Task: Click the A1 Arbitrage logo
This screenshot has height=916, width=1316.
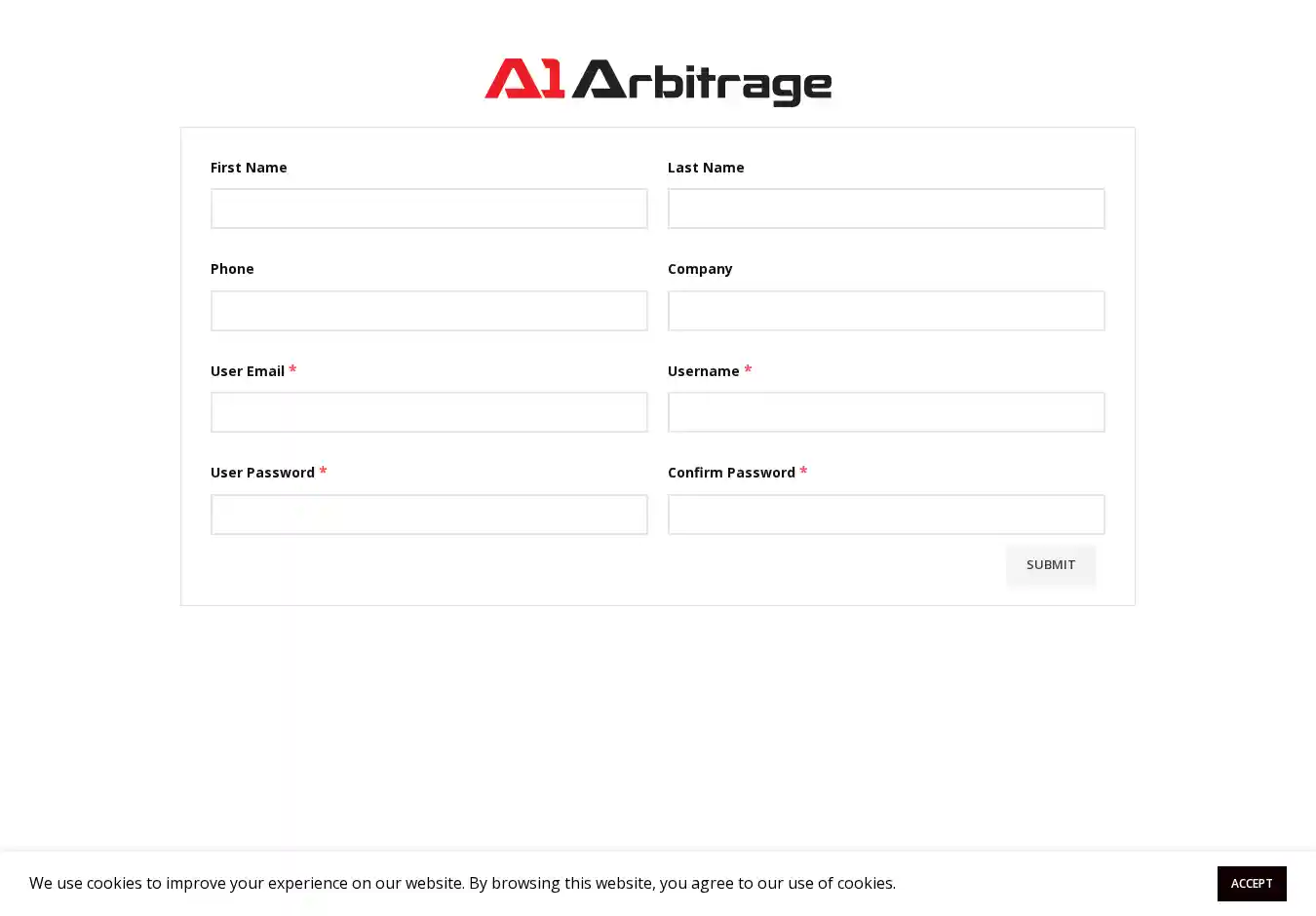Action: (x=658, y=82)
